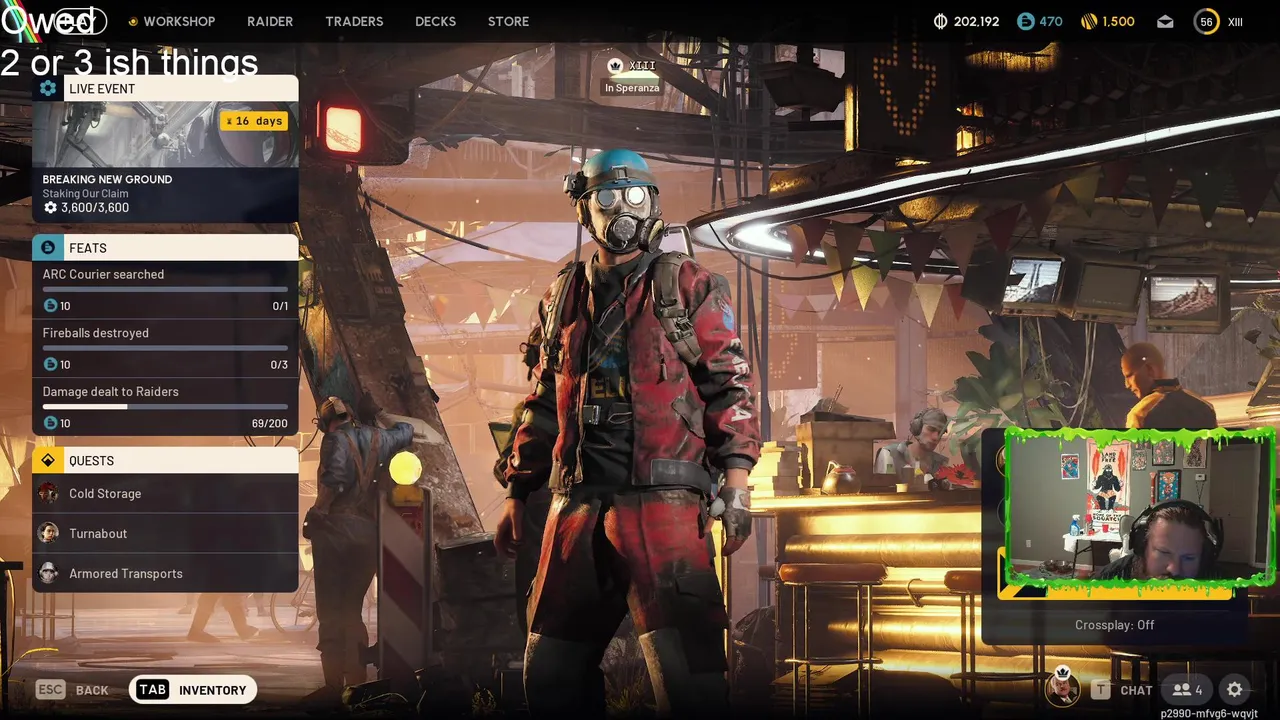Click the 16 days event badge
Screen dimensions: 1280x720
[x=254, y=121]
